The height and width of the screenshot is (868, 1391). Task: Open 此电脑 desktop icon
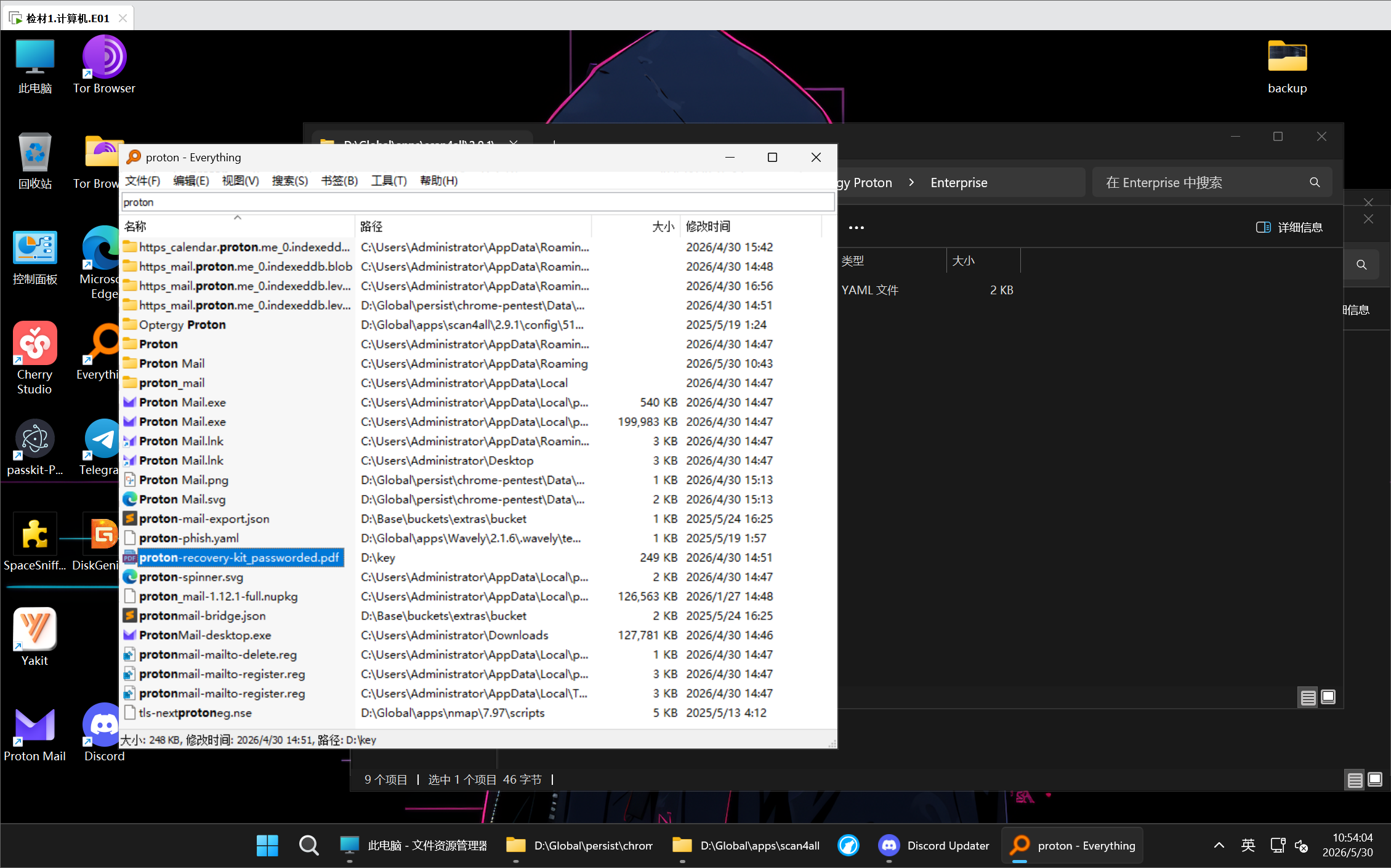[35, 66]
